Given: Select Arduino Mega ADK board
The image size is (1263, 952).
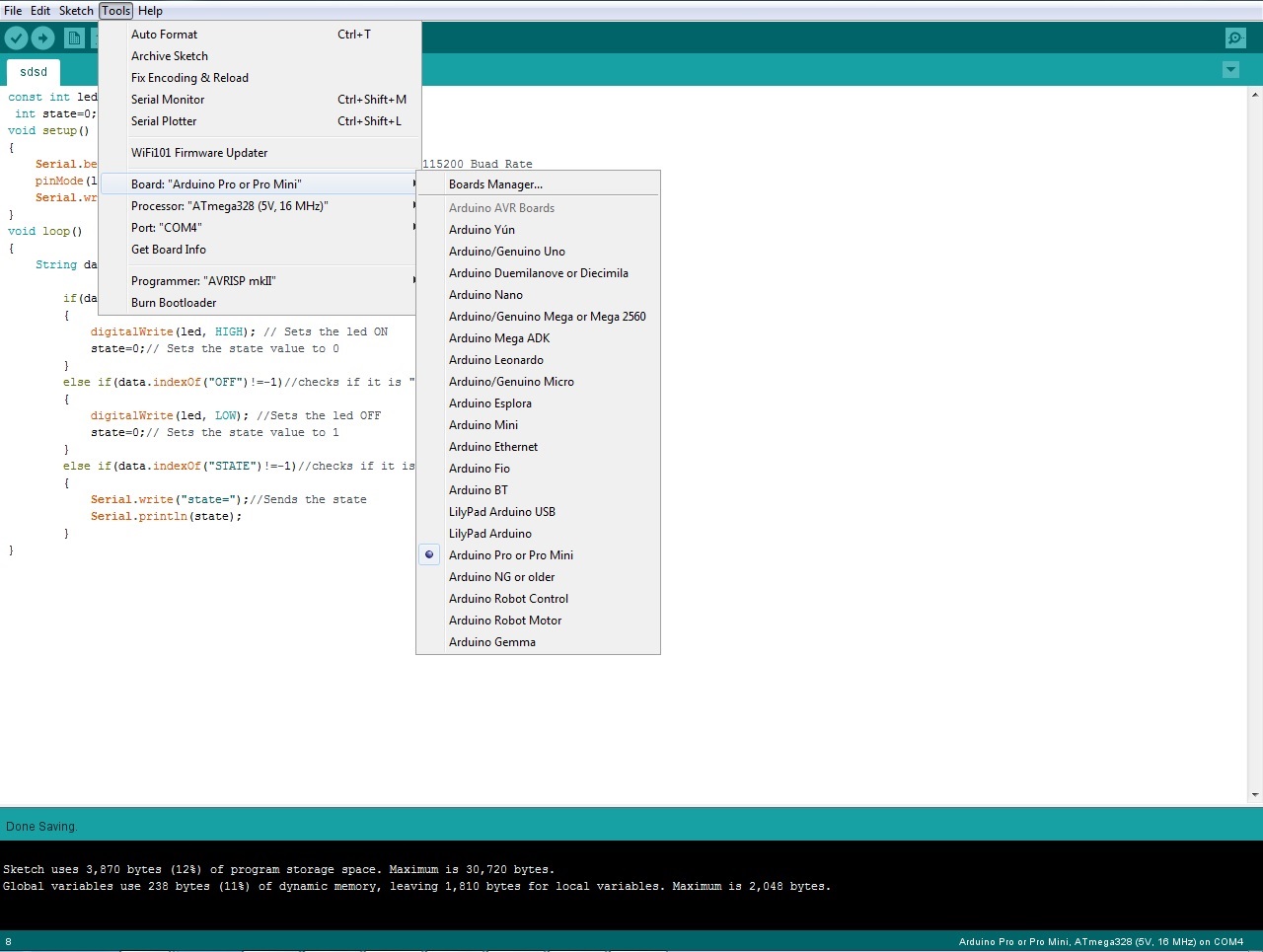Looking at the screenshot, I should click(538, 338).
